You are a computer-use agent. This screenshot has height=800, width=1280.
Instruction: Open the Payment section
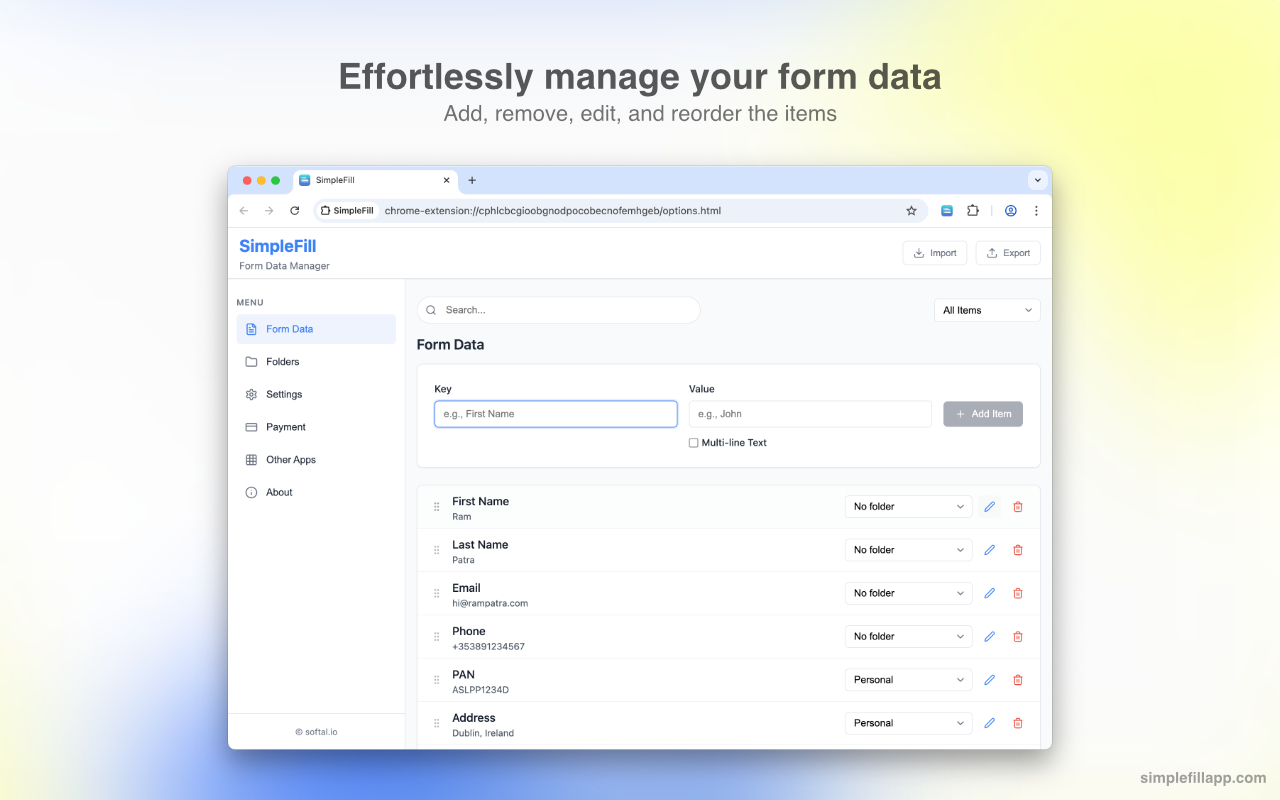click(285, 427)
